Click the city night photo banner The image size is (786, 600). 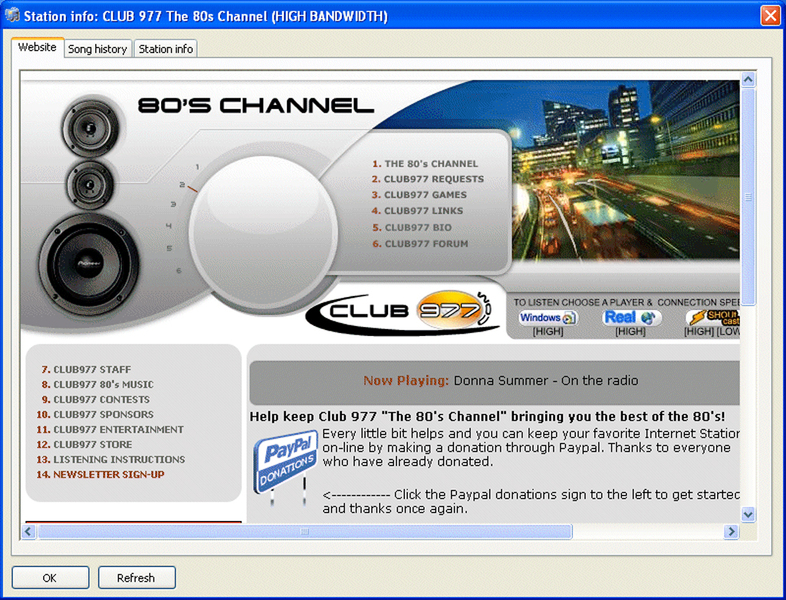click(x=626, y=169)
